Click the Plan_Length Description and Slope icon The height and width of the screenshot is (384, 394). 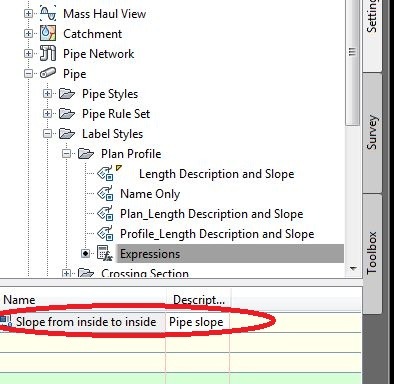[x=106, y=214]
